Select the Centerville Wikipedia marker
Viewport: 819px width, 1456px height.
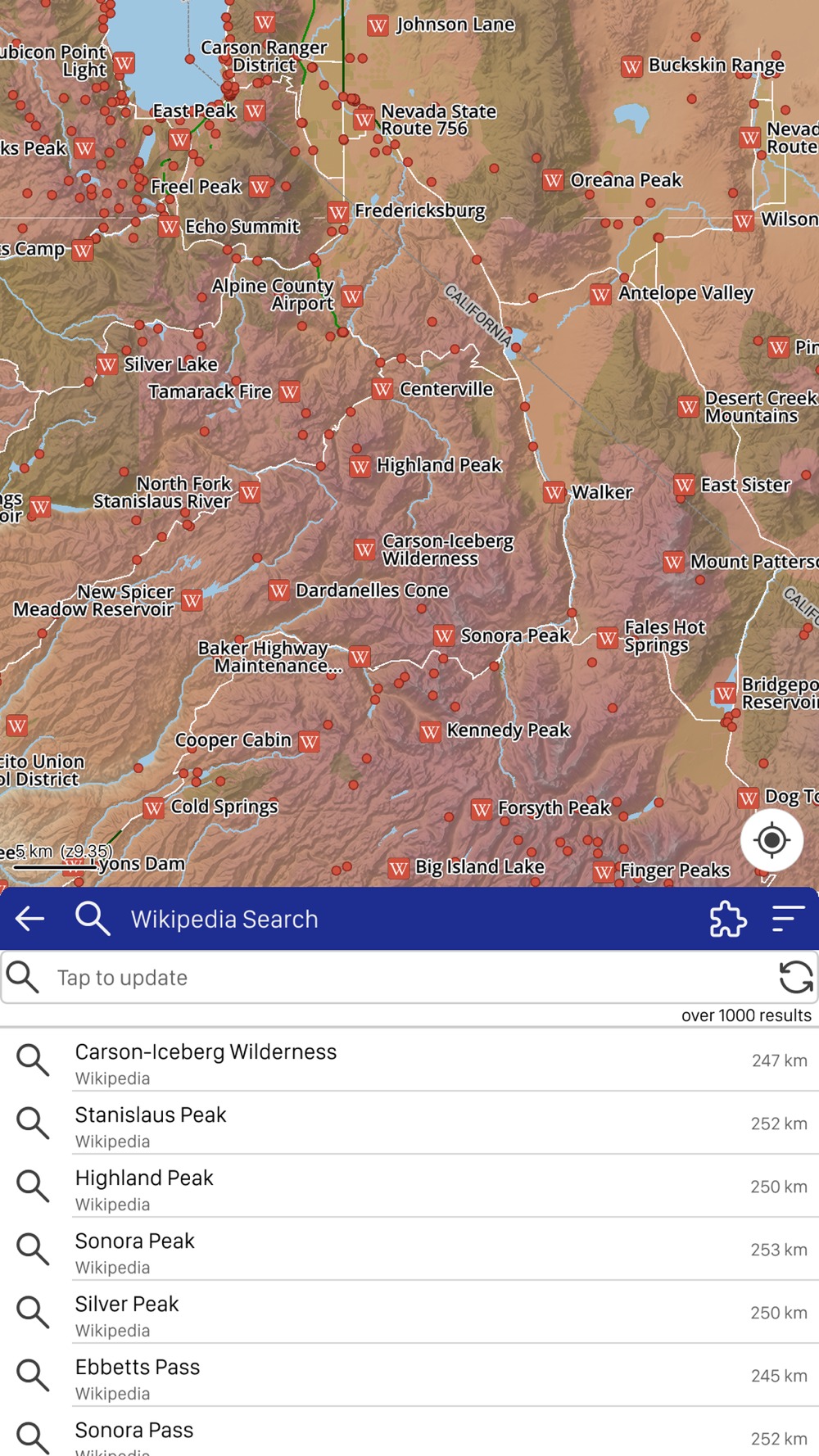pos(382,389)
